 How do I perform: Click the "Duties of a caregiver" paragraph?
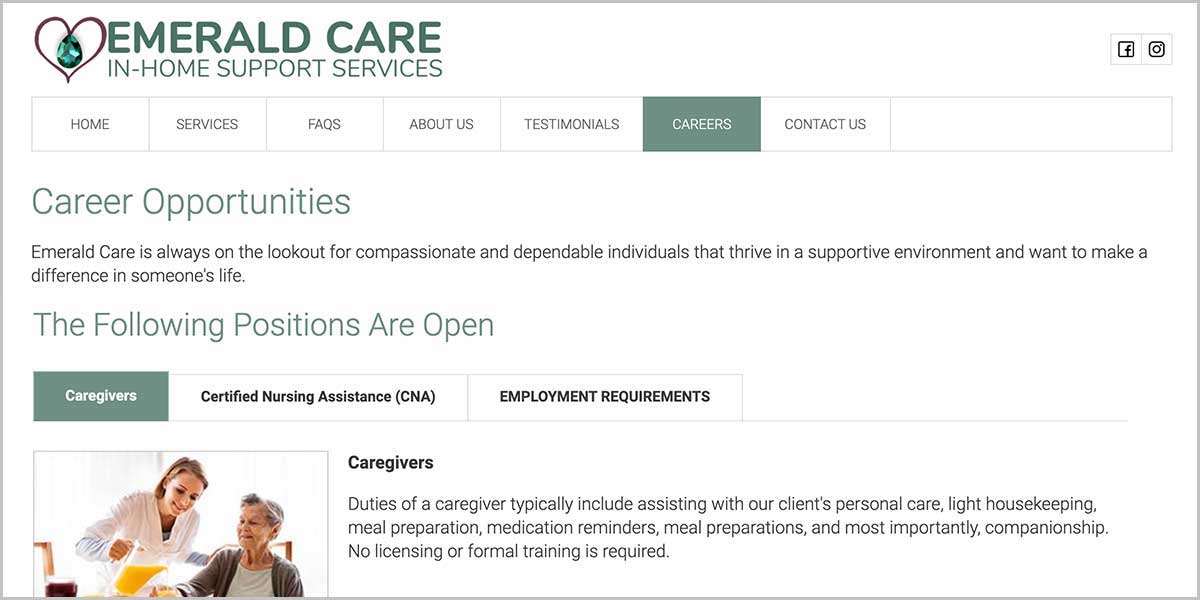(x=728, y=527)
